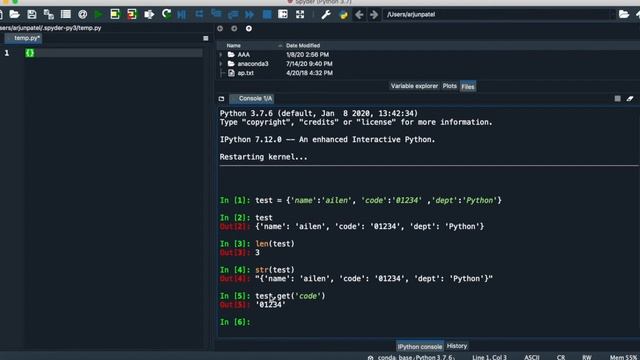Re-run the last script
Image resolution: width=640 pixels, height=360 pixels.
click(x=166, y=15)
